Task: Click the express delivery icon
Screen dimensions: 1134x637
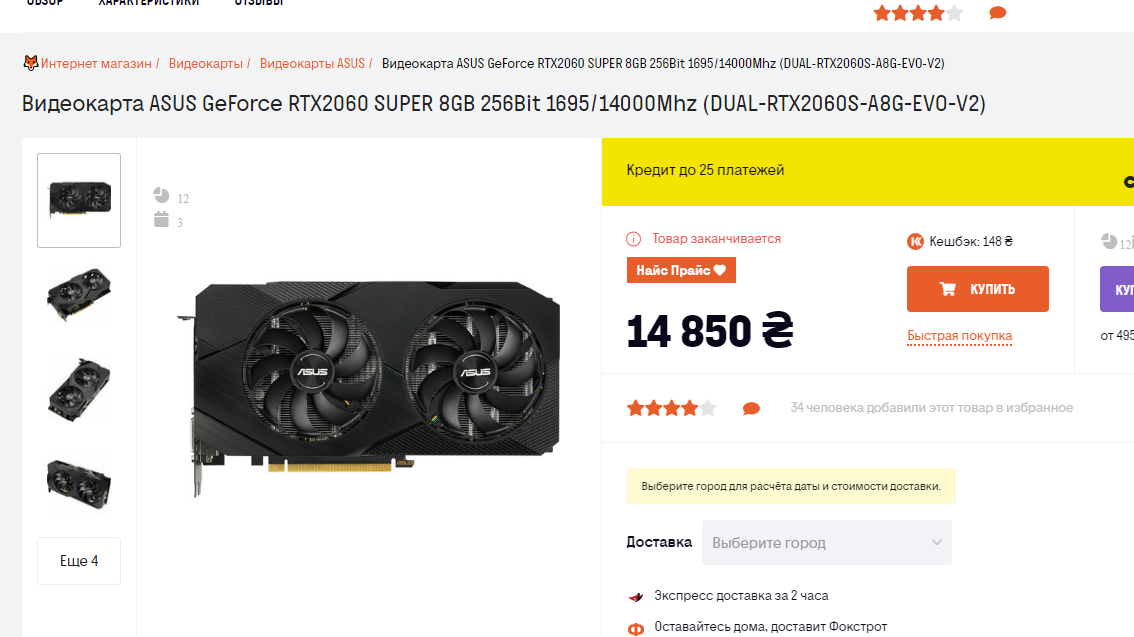Action: (x=636, y=597)
